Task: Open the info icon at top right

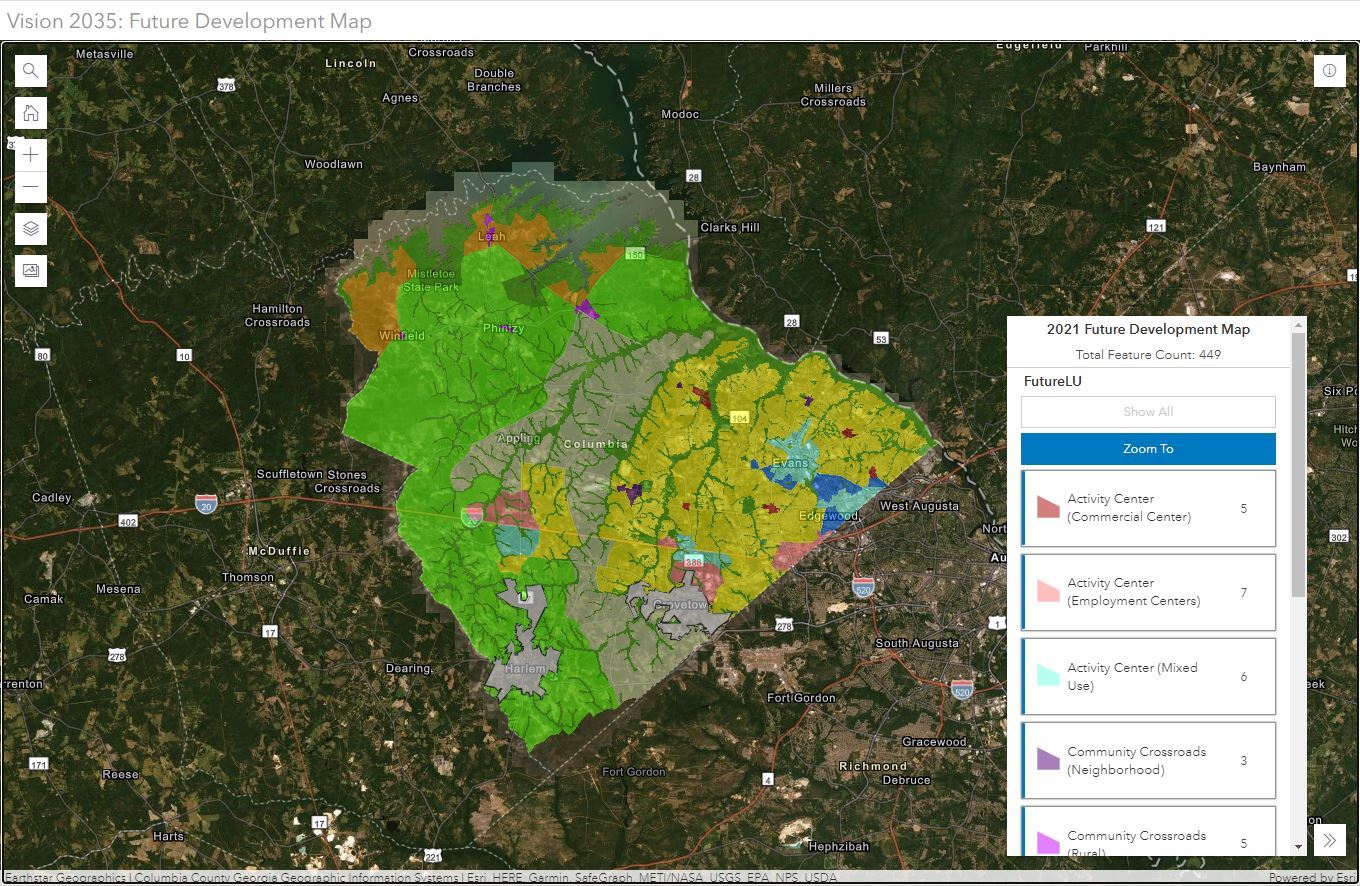Action: [1329, 71]
